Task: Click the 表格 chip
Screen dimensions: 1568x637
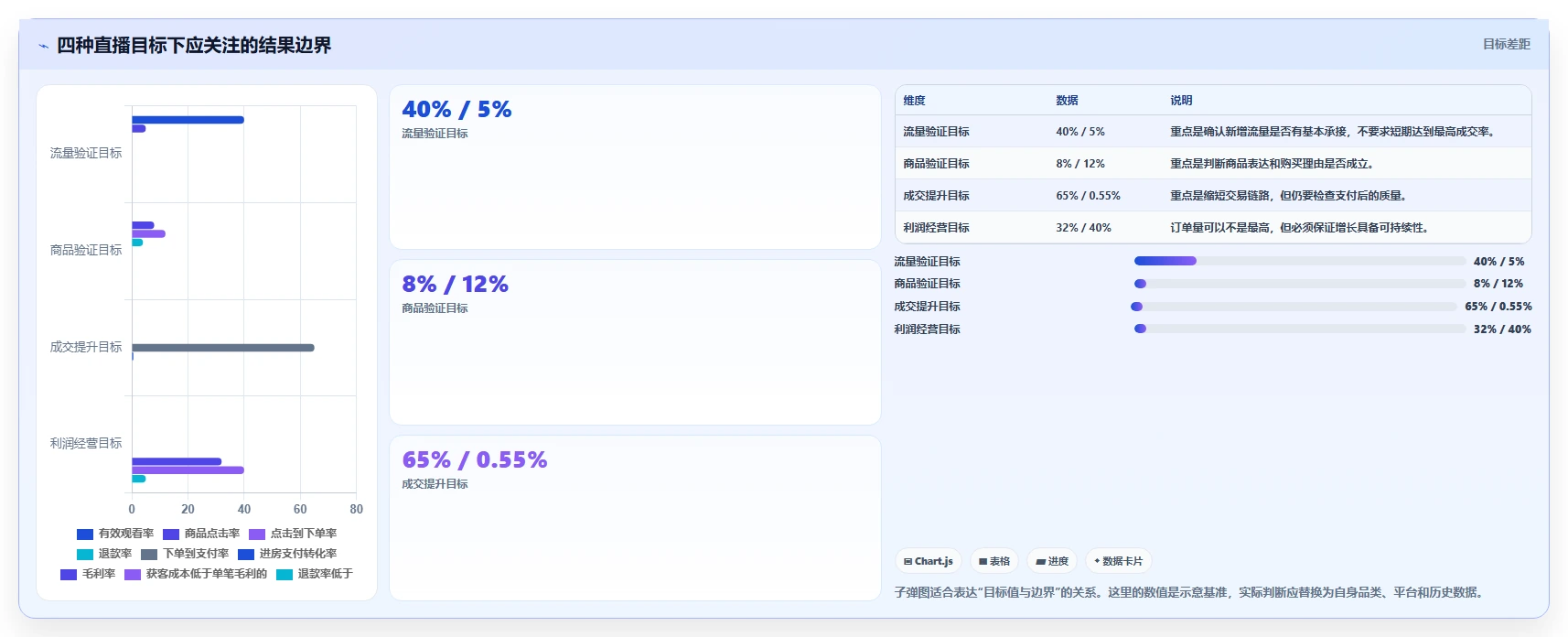Action: pos(994,561)
